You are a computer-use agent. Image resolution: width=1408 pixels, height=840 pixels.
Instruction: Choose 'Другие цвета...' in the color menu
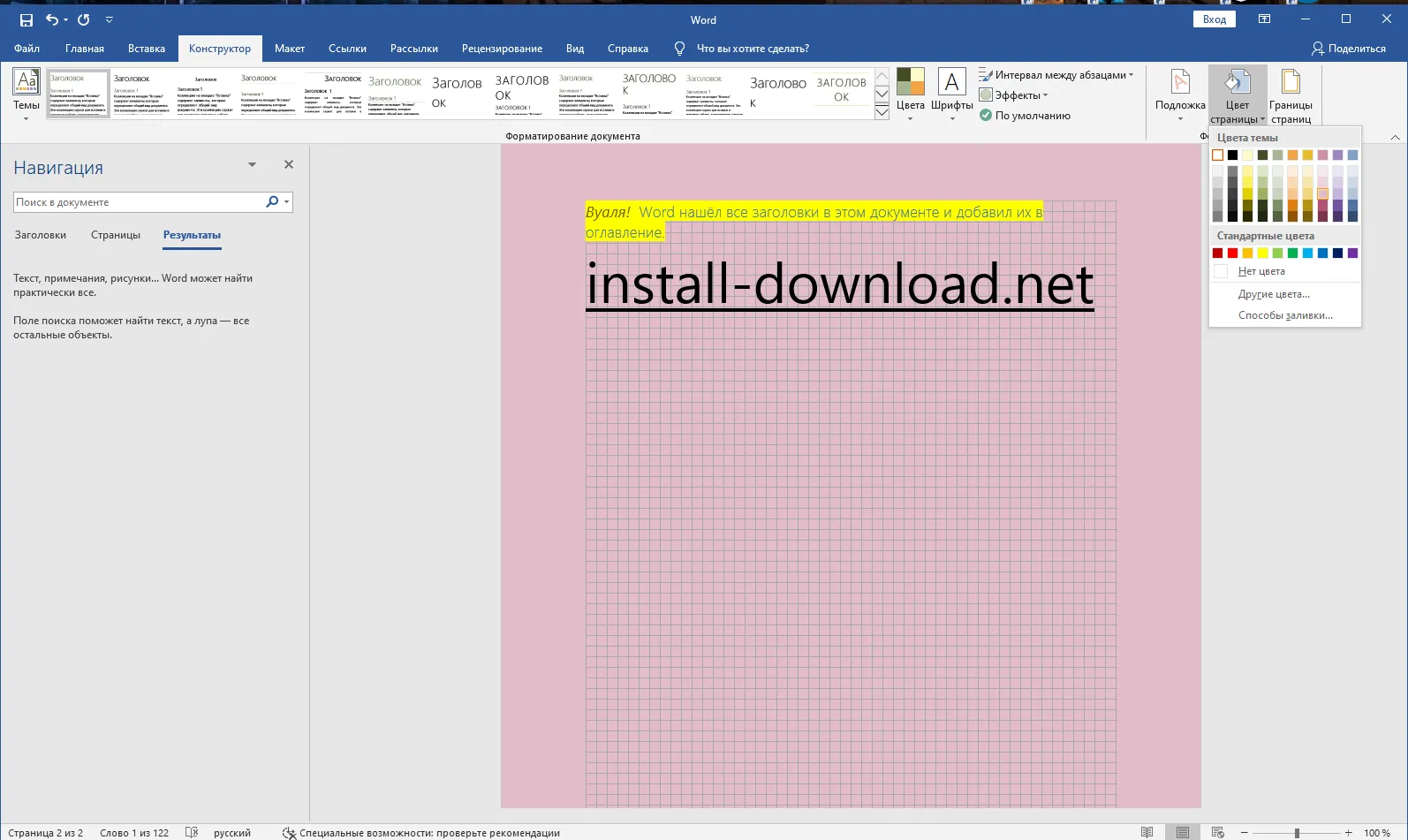1274,294
